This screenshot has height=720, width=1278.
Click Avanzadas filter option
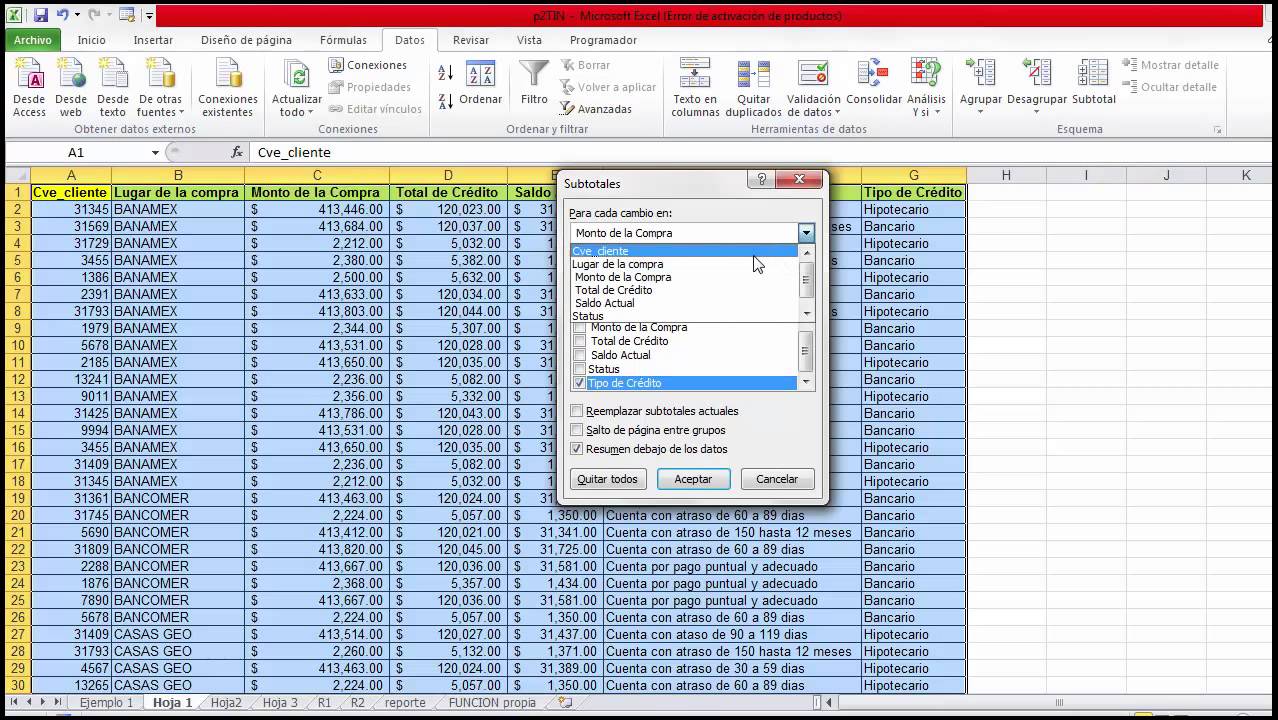596,109
